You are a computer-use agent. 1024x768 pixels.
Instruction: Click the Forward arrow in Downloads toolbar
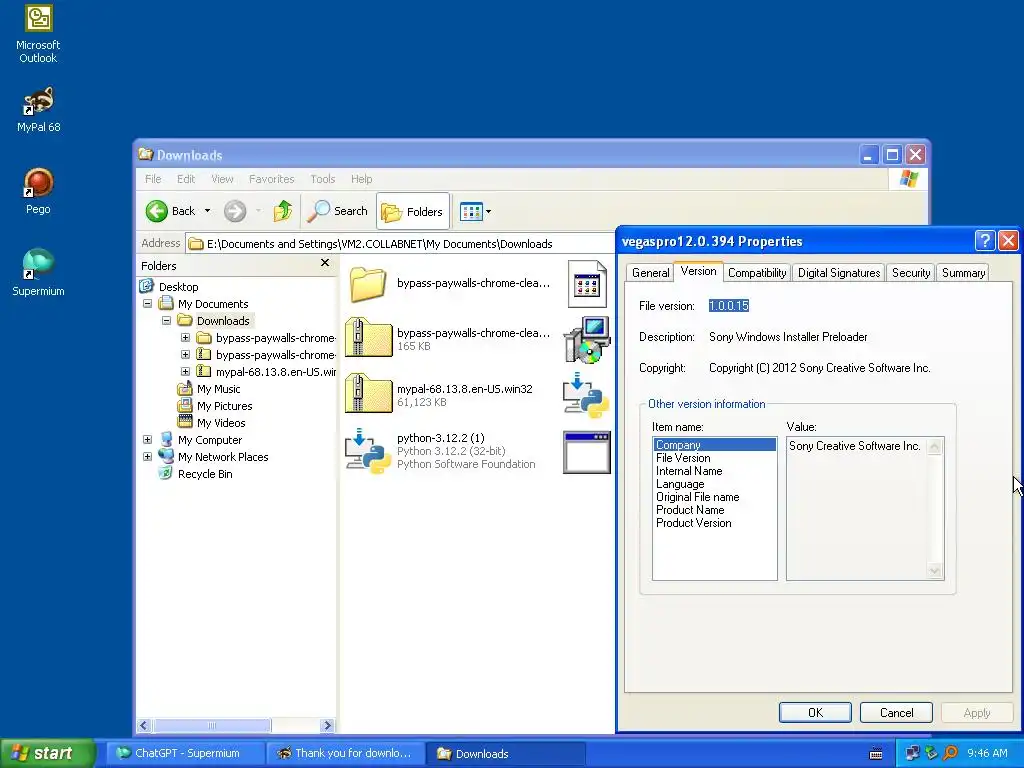(235, 211)
